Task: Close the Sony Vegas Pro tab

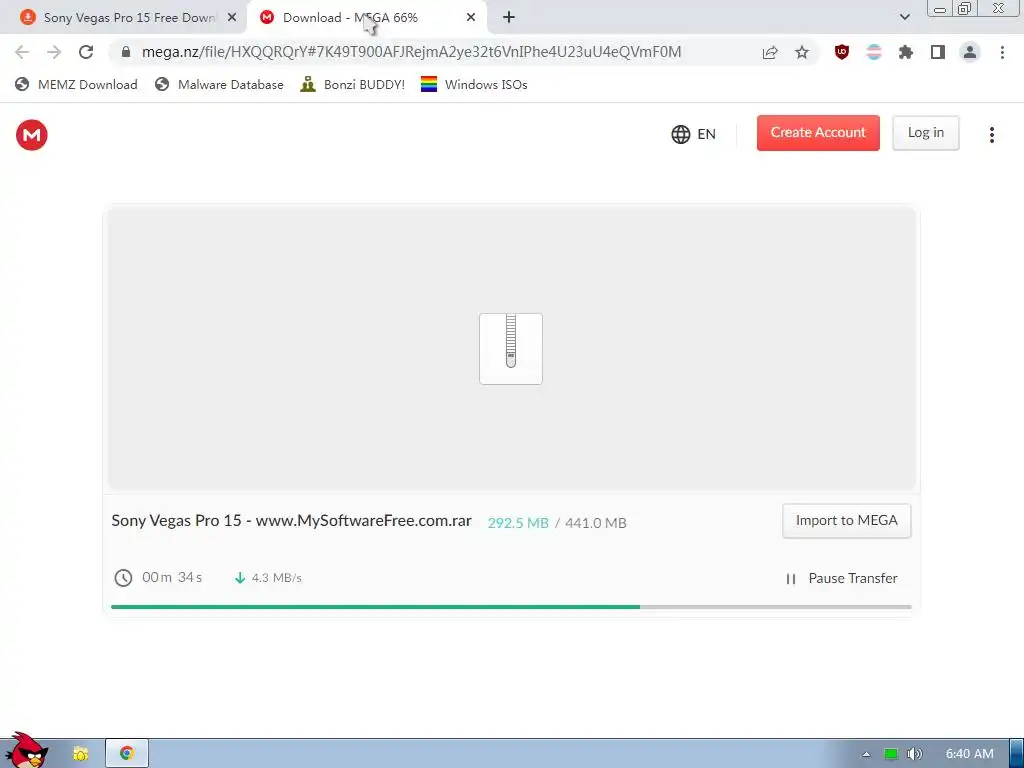Action: pos(232,18)
